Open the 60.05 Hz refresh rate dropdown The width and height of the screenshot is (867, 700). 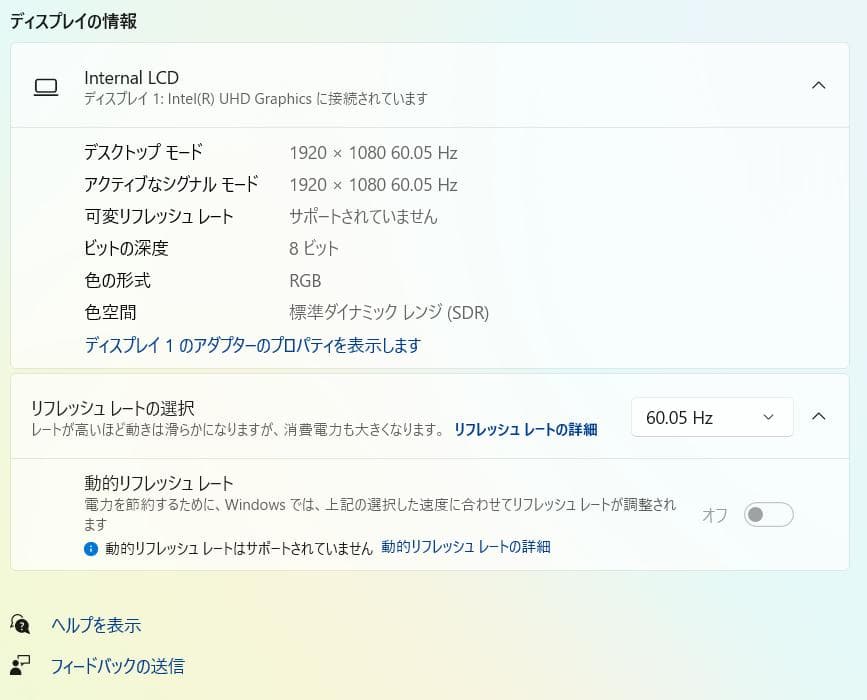[711, 417]
